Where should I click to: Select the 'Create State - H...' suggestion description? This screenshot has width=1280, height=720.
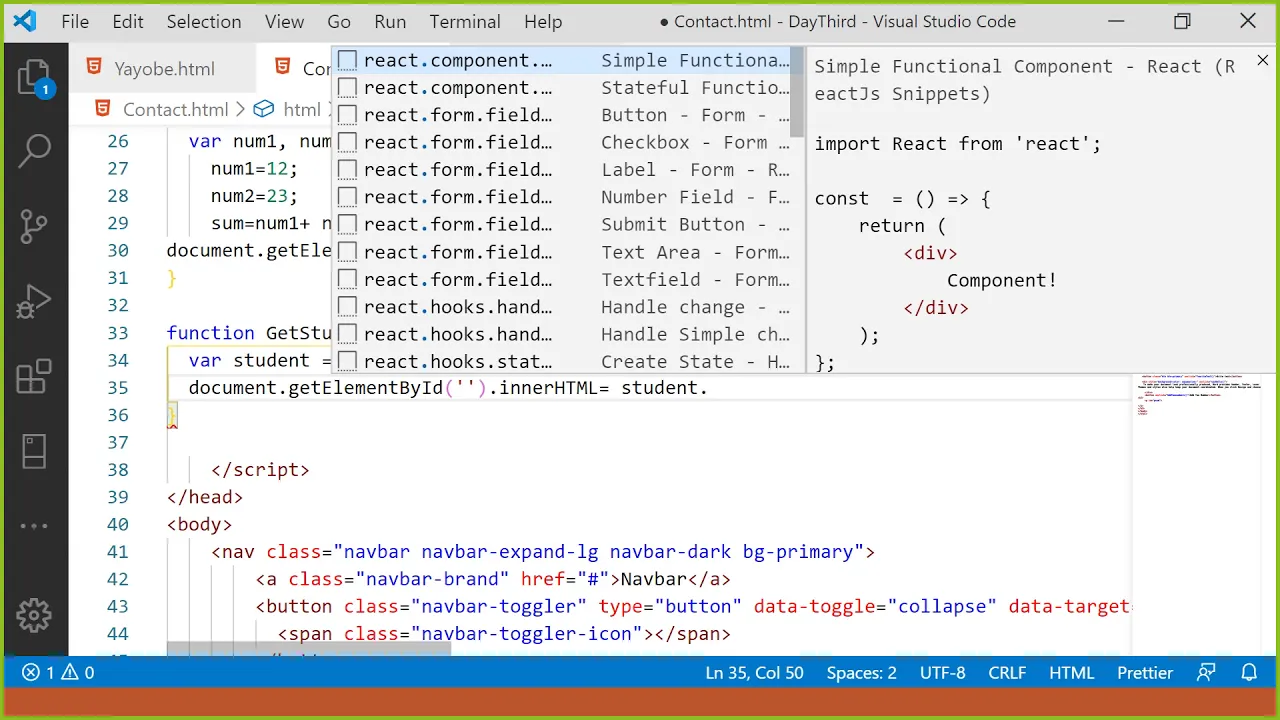[695, 362]
